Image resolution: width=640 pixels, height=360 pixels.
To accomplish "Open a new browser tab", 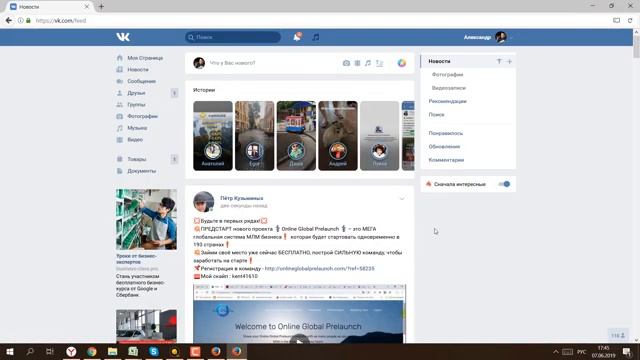I will 101,7.
